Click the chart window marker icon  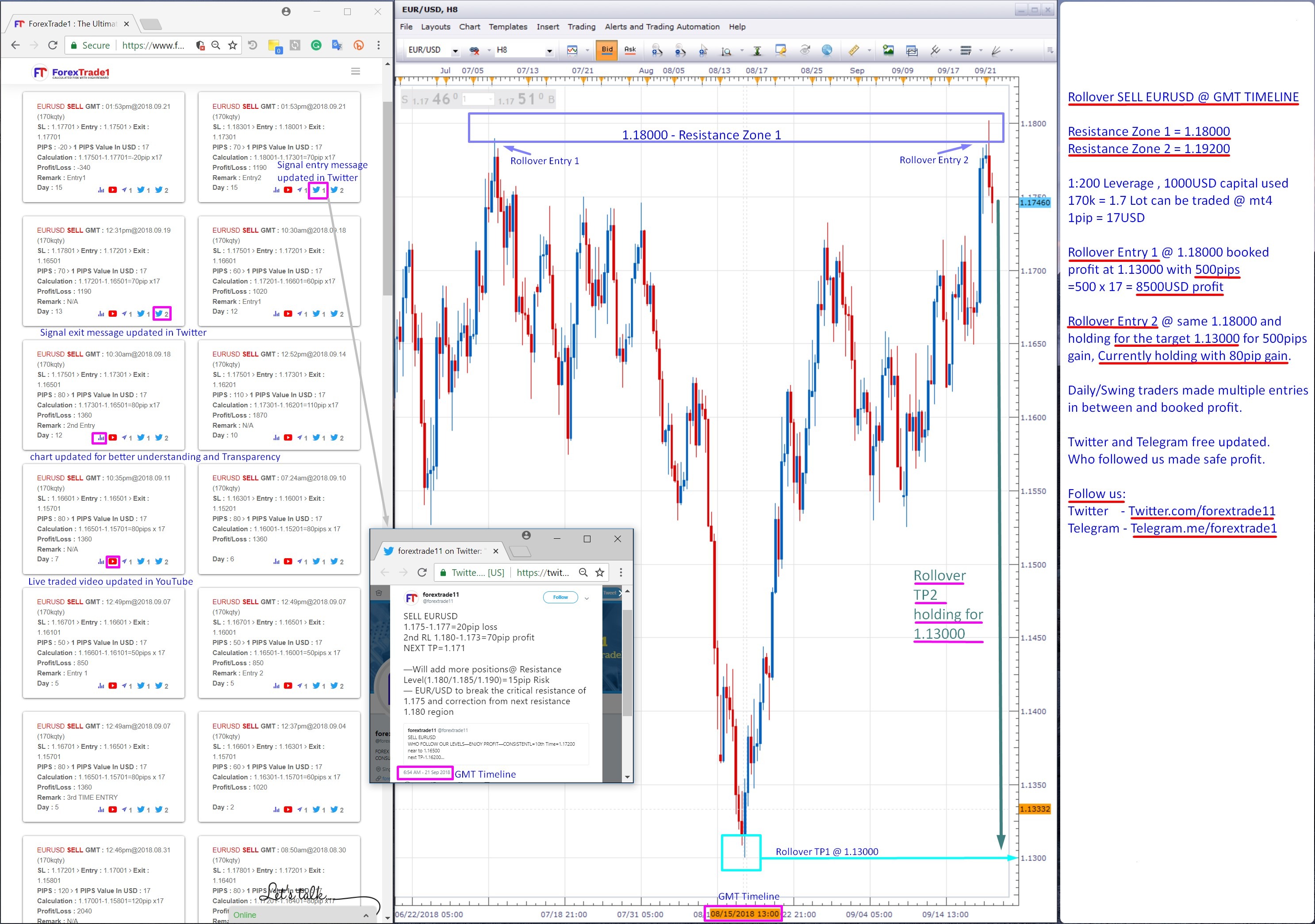(781, 50)
